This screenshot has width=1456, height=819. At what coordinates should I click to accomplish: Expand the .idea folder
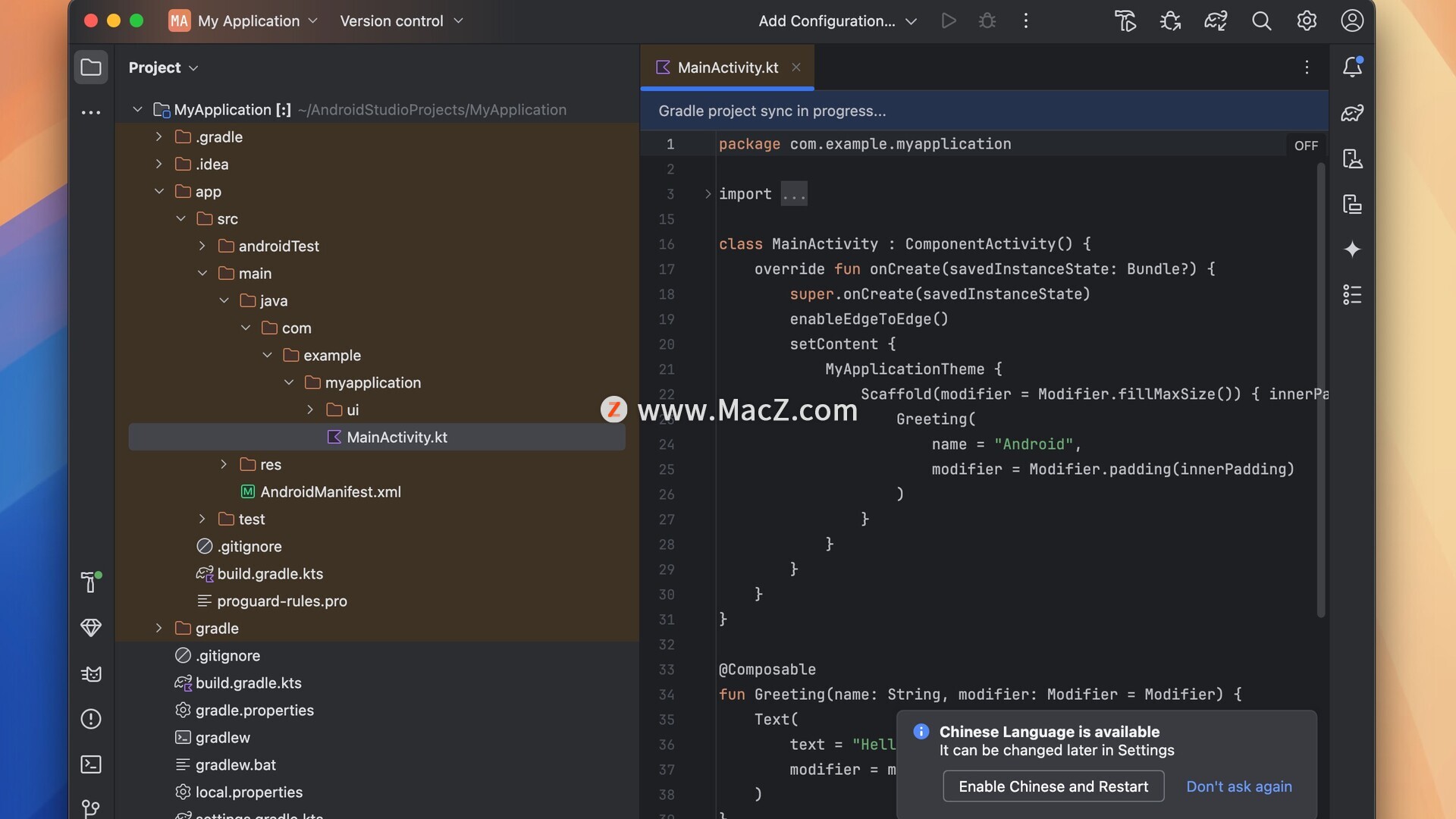point(158,164)
